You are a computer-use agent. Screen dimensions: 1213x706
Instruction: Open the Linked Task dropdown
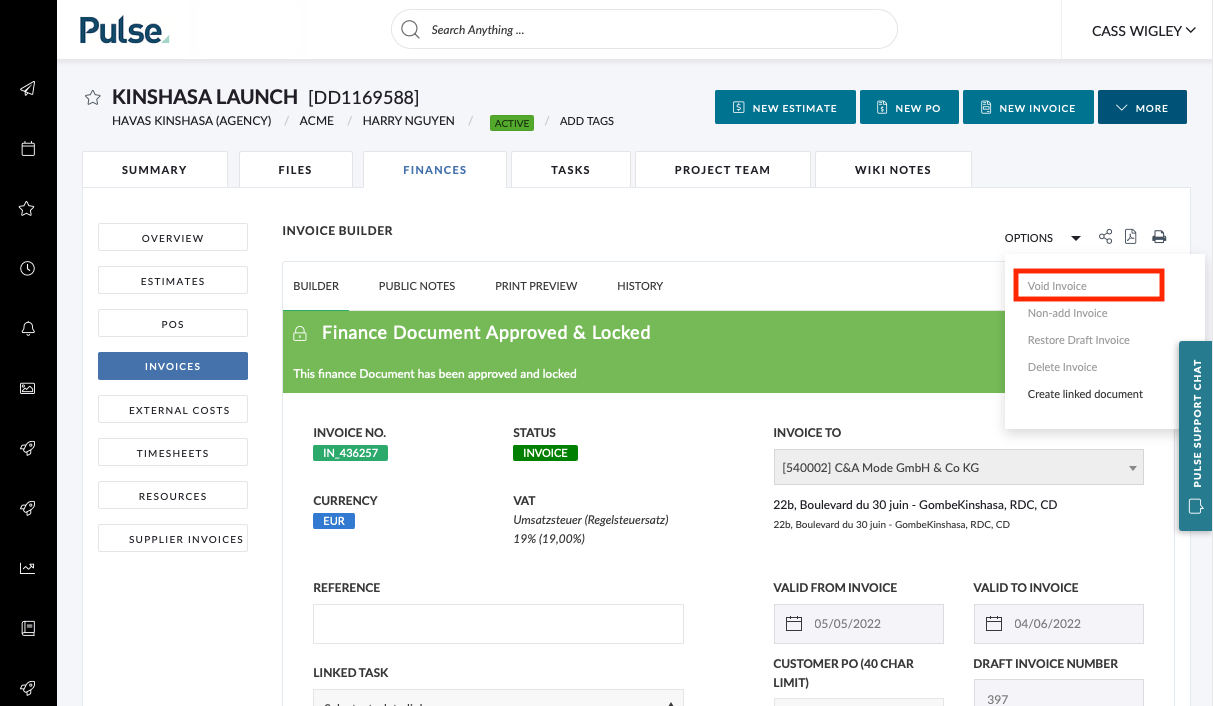498,698
